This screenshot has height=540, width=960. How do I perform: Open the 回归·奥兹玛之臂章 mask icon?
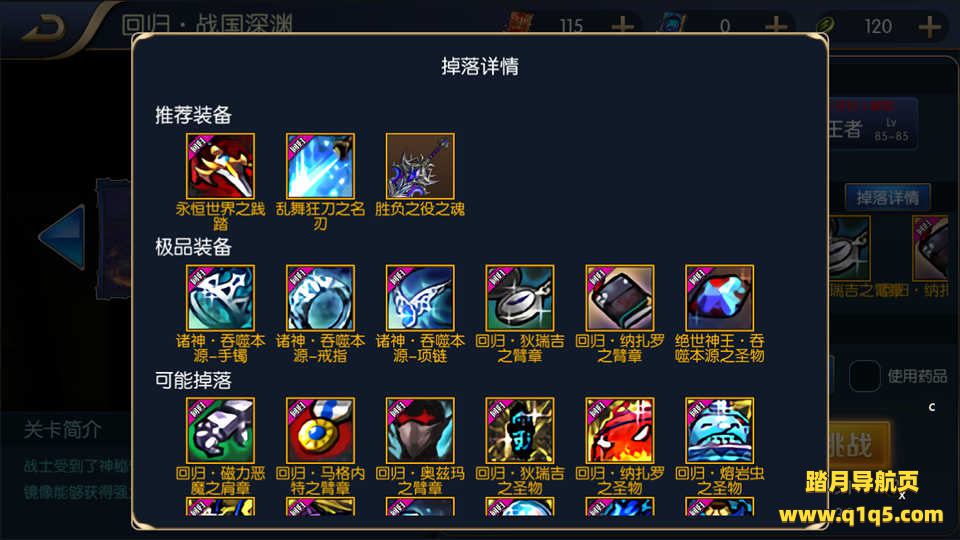(x=420, y=430)
